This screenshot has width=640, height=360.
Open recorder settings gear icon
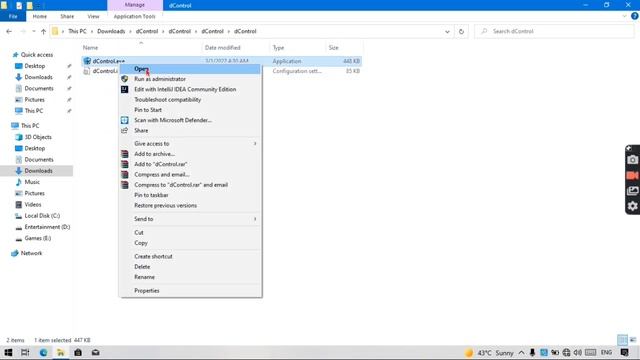coord(632,206)
